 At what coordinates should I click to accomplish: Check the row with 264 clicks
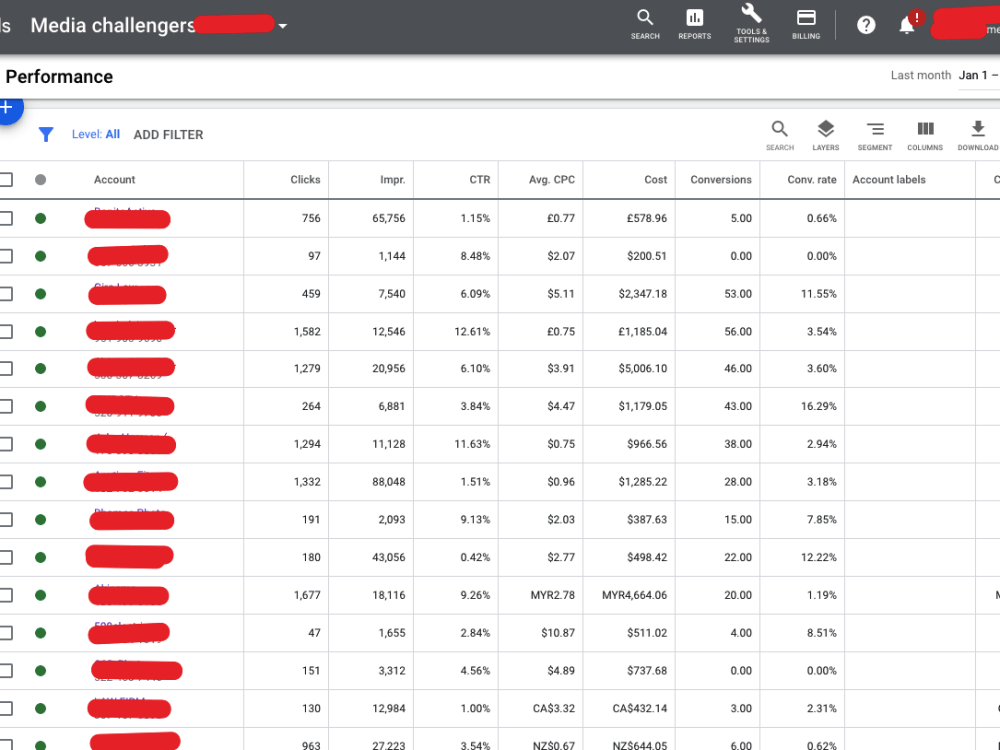coord(6,406)
